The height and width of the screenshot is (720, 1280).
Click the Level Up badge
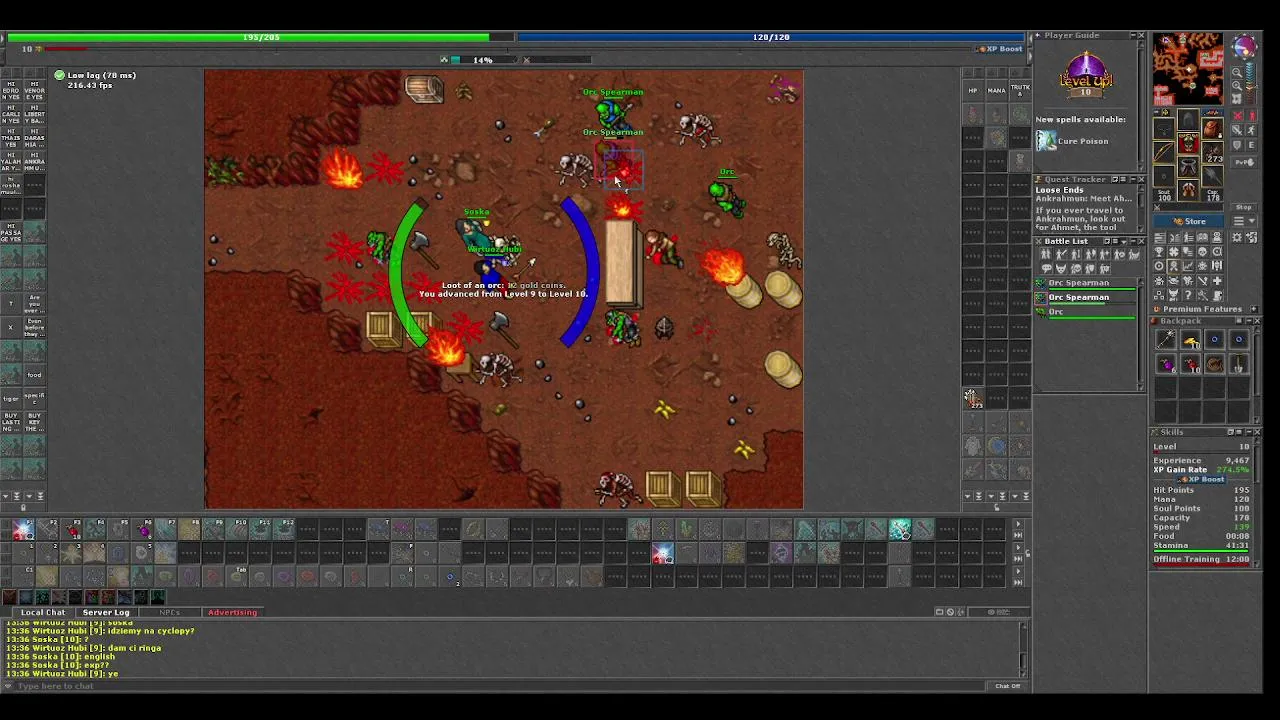(x=1086, y=77)
